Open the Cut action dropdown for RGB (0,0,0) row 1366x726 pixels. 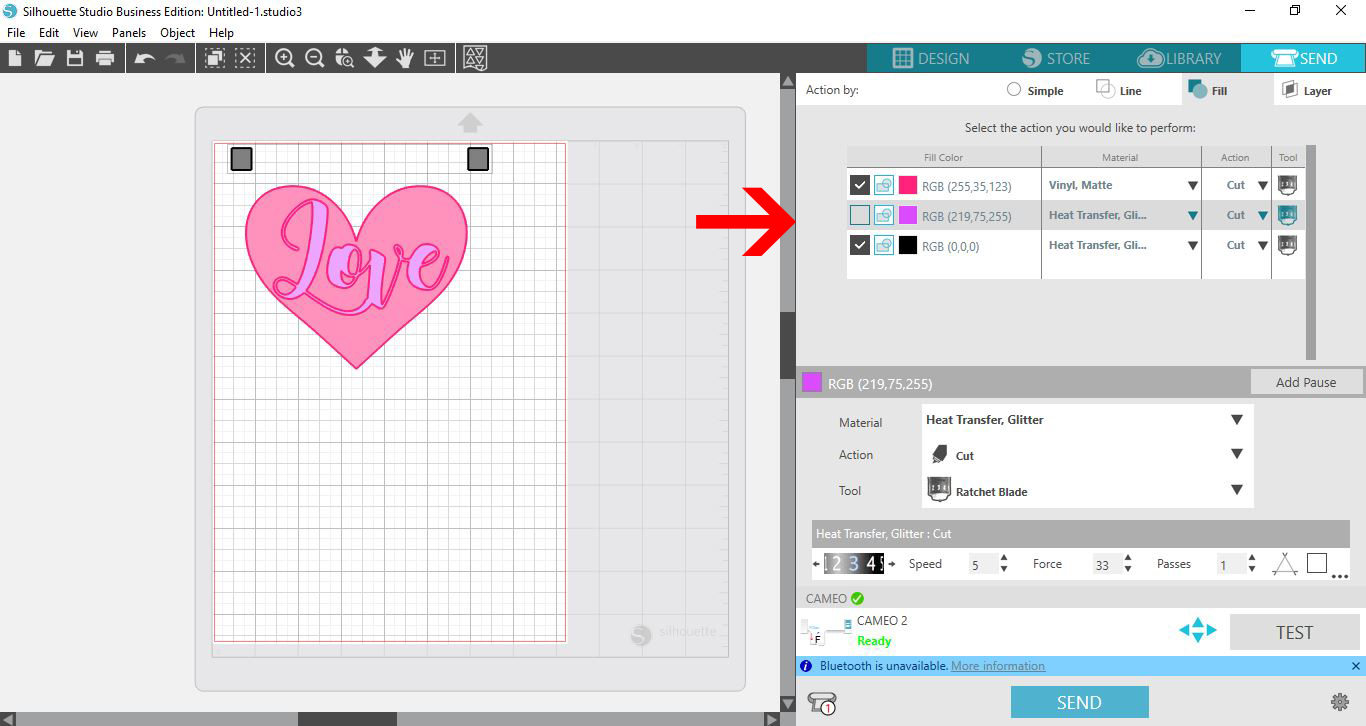1262,245
